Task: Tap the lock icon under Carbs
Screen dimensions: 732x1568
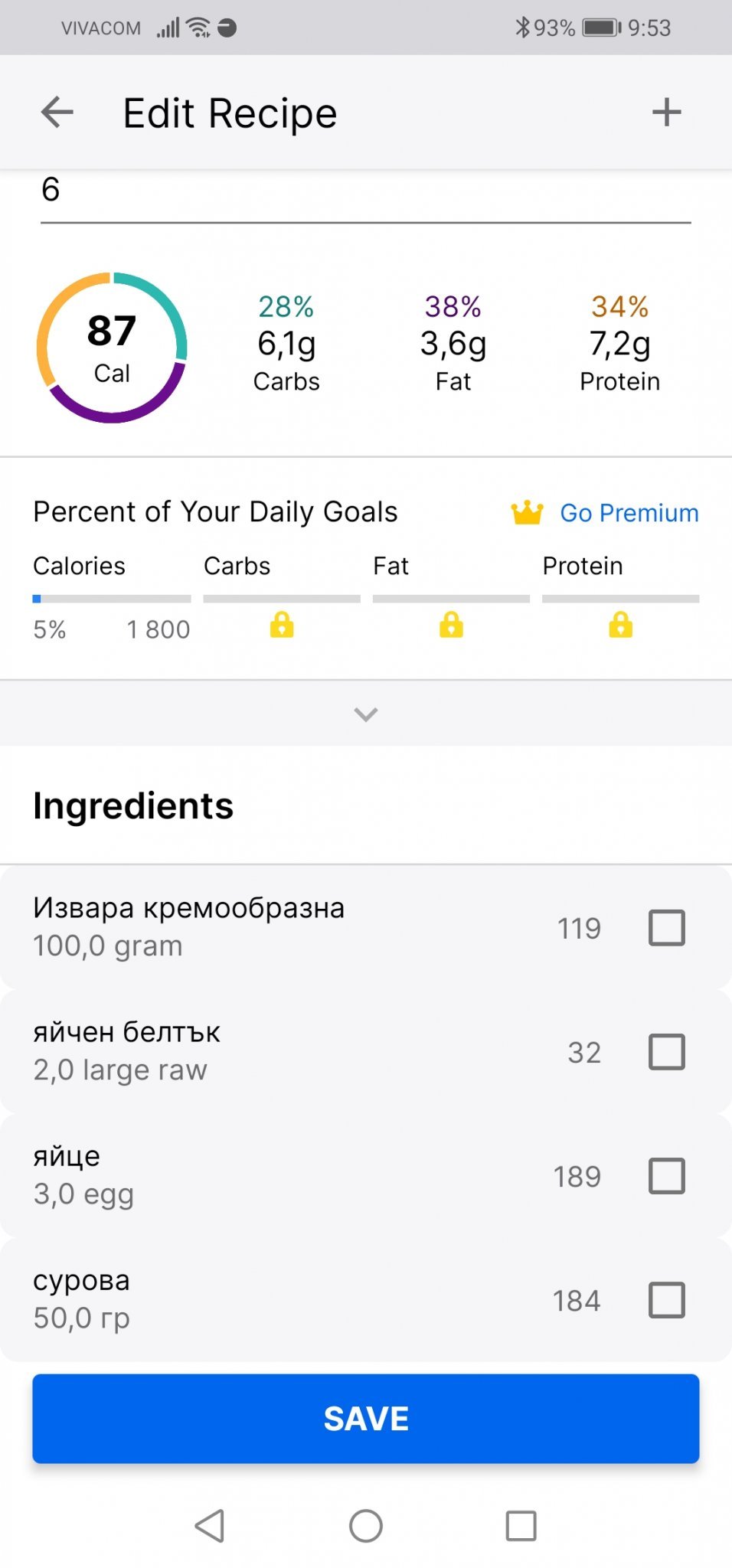Action: click(x=282, y=625)
